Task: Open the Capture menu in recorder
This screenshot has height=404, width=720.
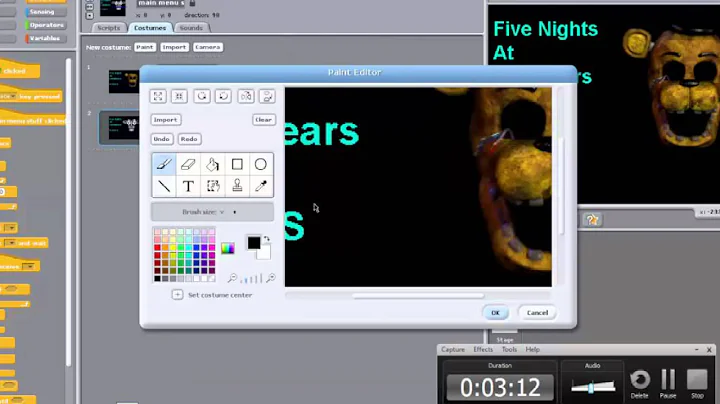Action: (453, 349)
